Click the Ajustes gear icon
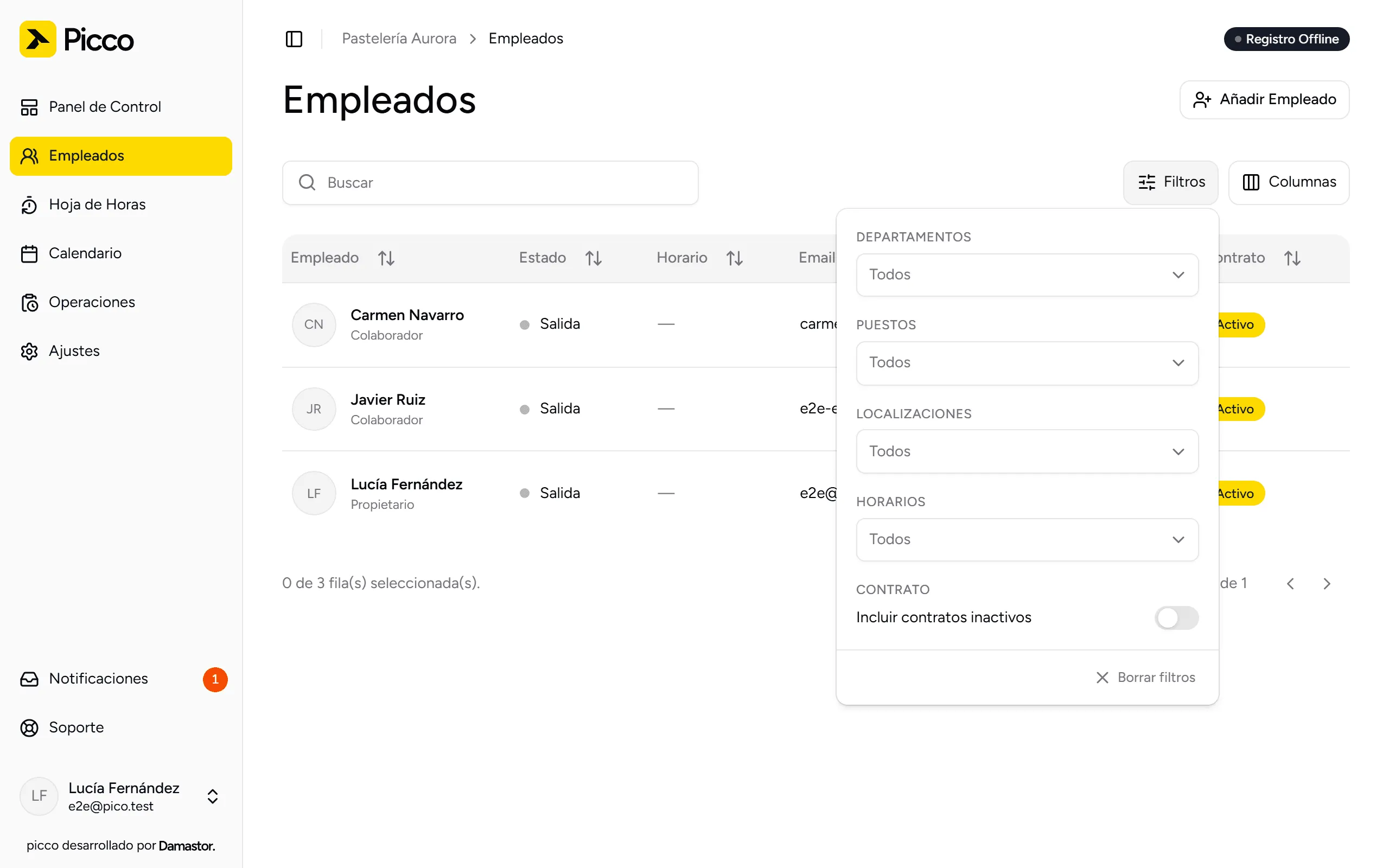1389x868 pixels. pyautogui.click(x=29, y=352)
